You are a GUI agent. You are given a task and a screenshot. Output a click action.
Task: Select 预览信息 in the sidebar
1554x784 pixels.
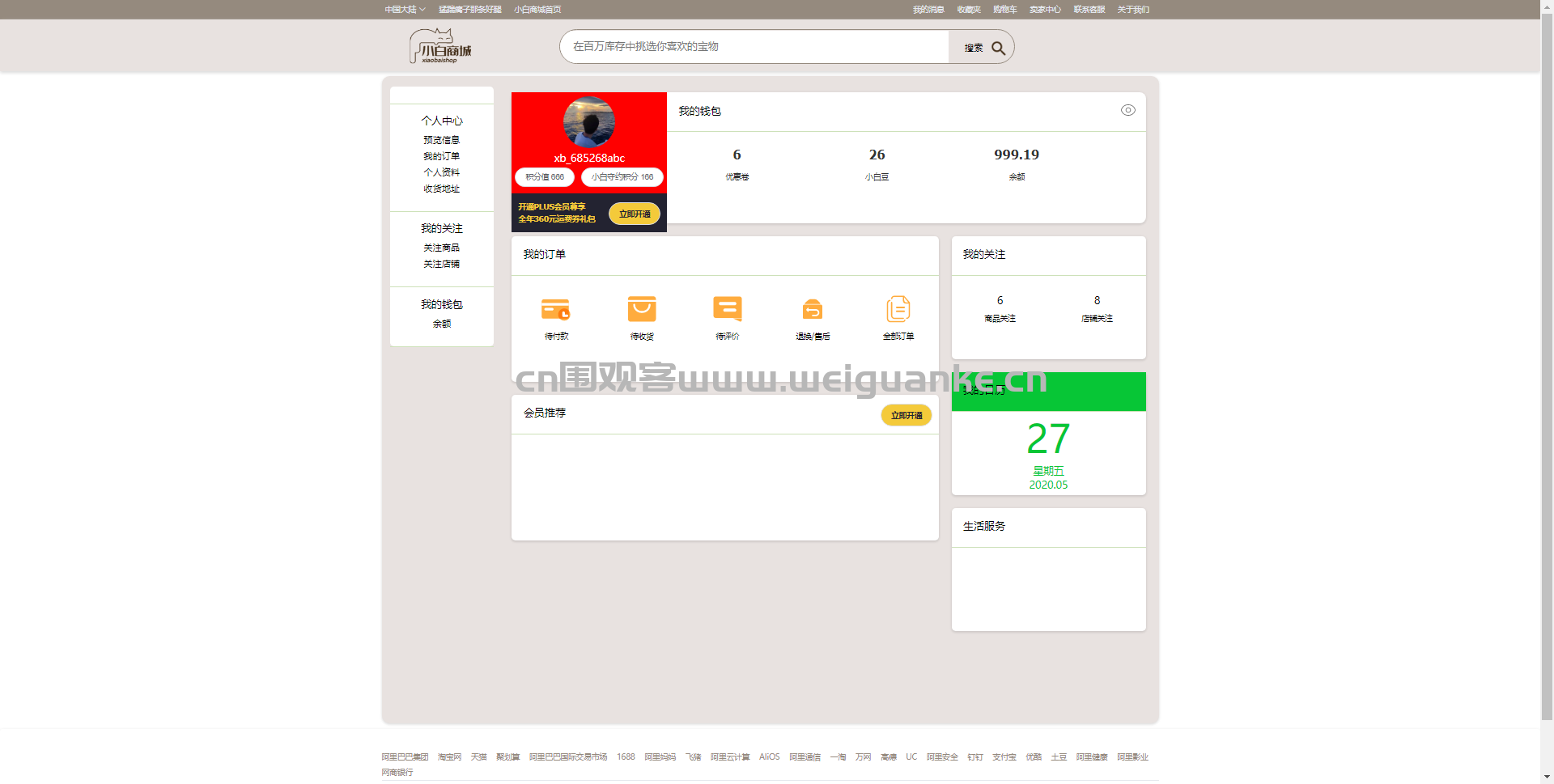pyautogui.click(x=441, y=140)
